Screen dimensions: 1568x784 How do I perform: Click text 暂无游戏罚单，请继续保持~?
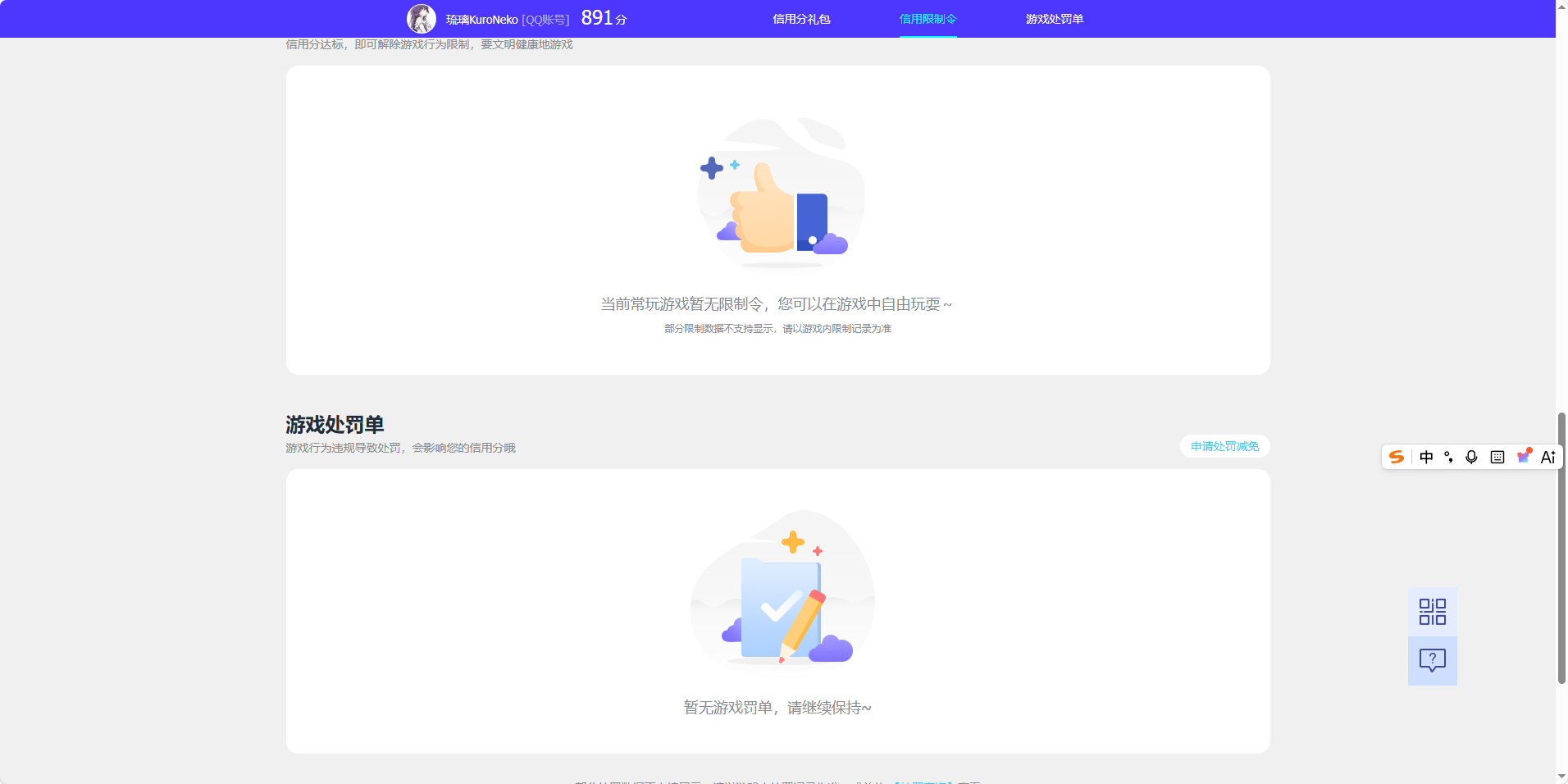[x=777, y=708]
